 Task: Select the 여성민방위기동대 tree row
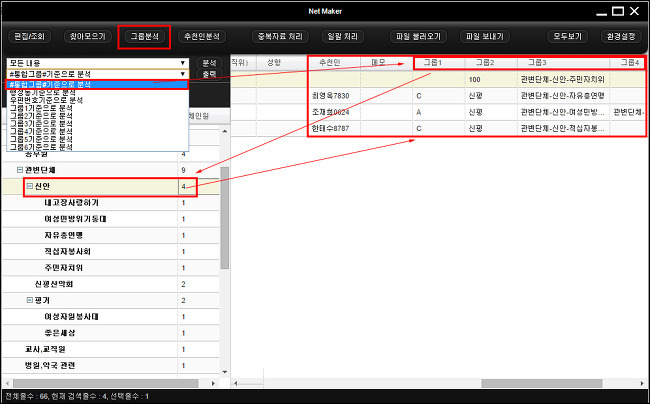tap(111, 219)
